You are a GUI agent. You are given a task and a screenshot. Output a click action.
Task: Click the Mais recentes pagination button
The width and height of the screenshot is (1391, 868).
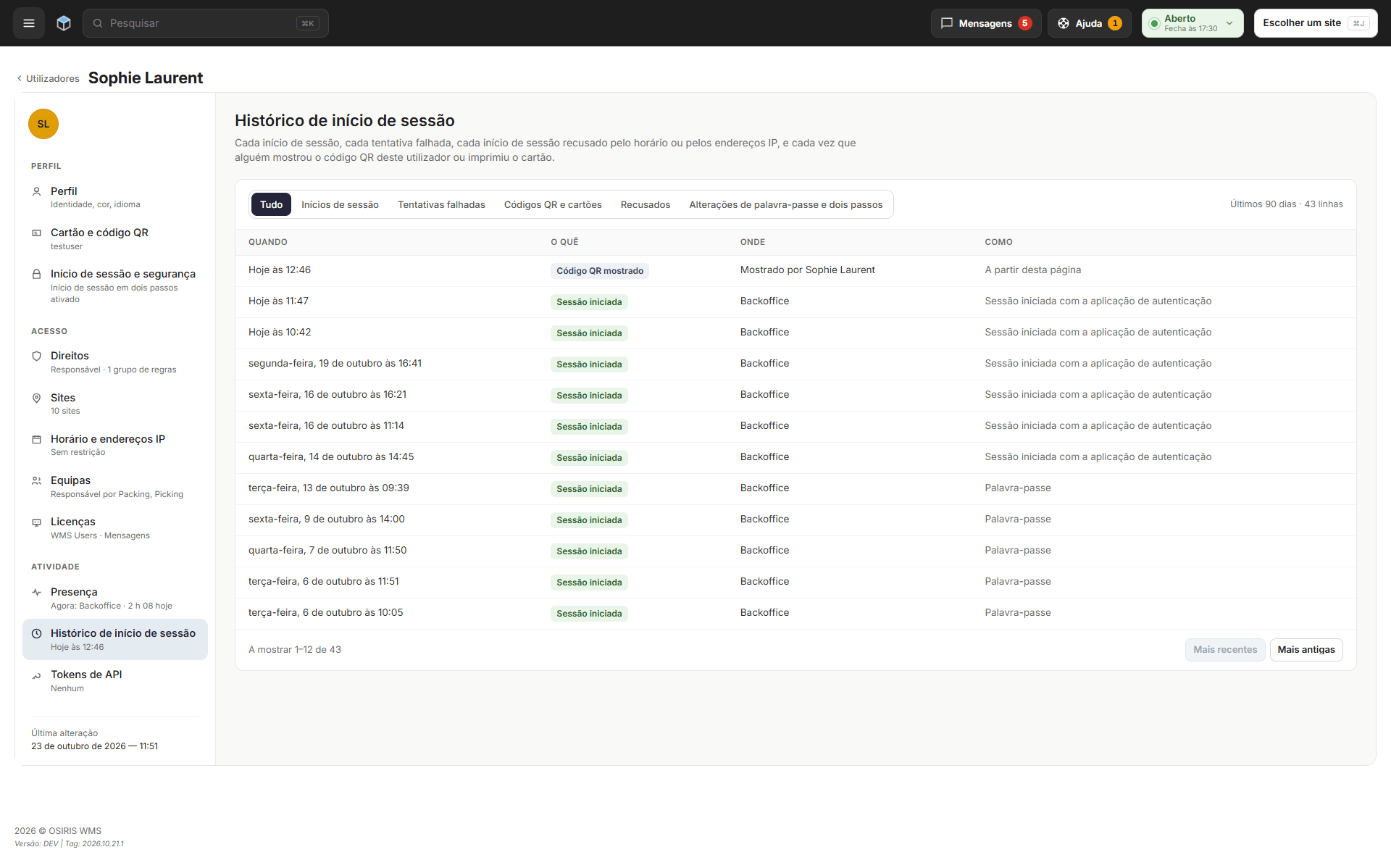[x=1225, y=650]
